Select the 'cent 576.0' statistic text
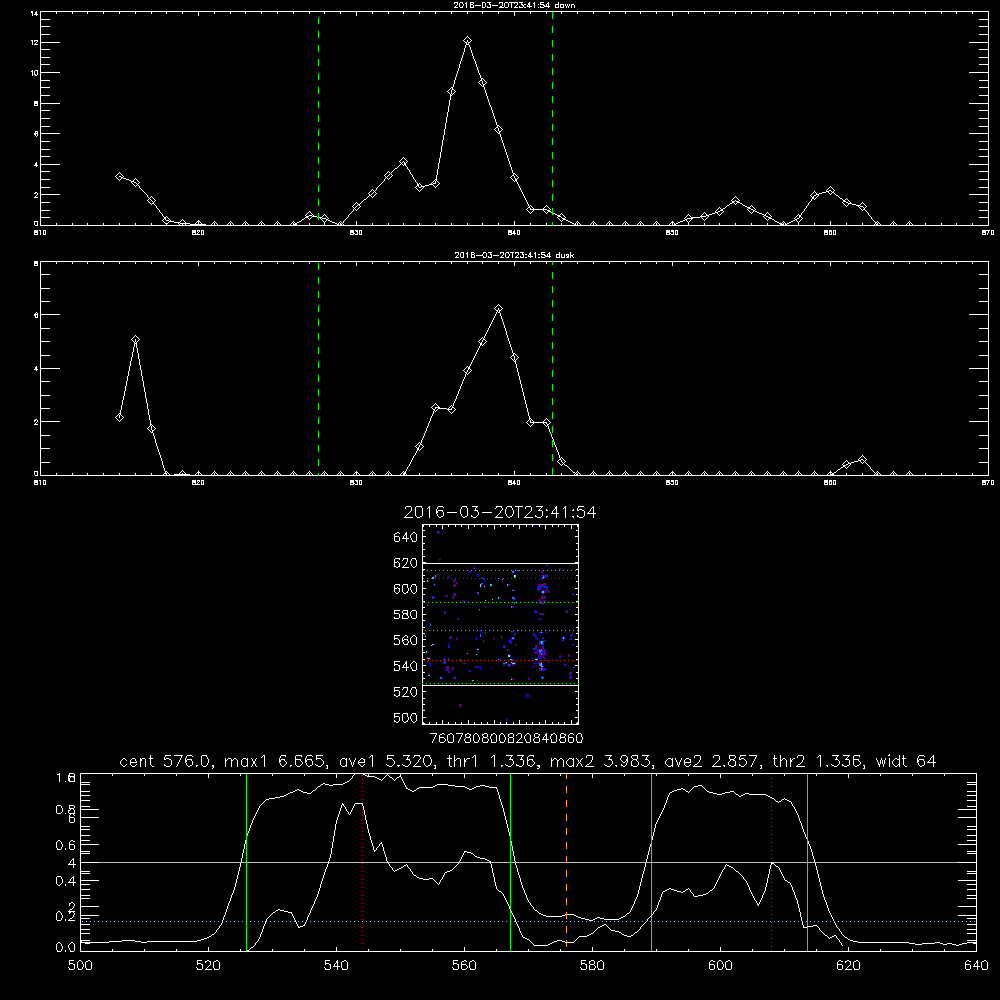This screenshot has height=1000, width=1000. click(x=166, y=761)
